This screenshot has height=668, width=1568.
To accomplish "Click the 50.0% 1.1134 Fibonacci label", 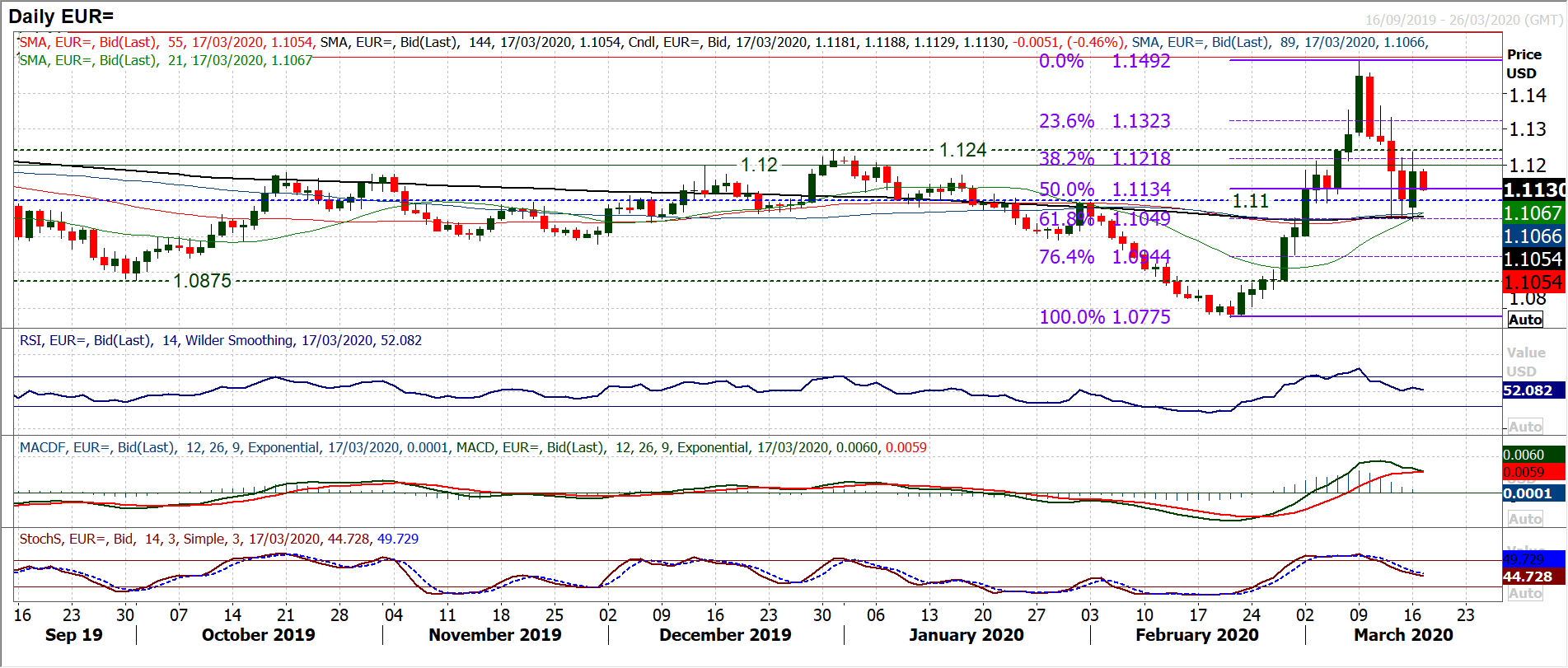I will coord(1104,189).
